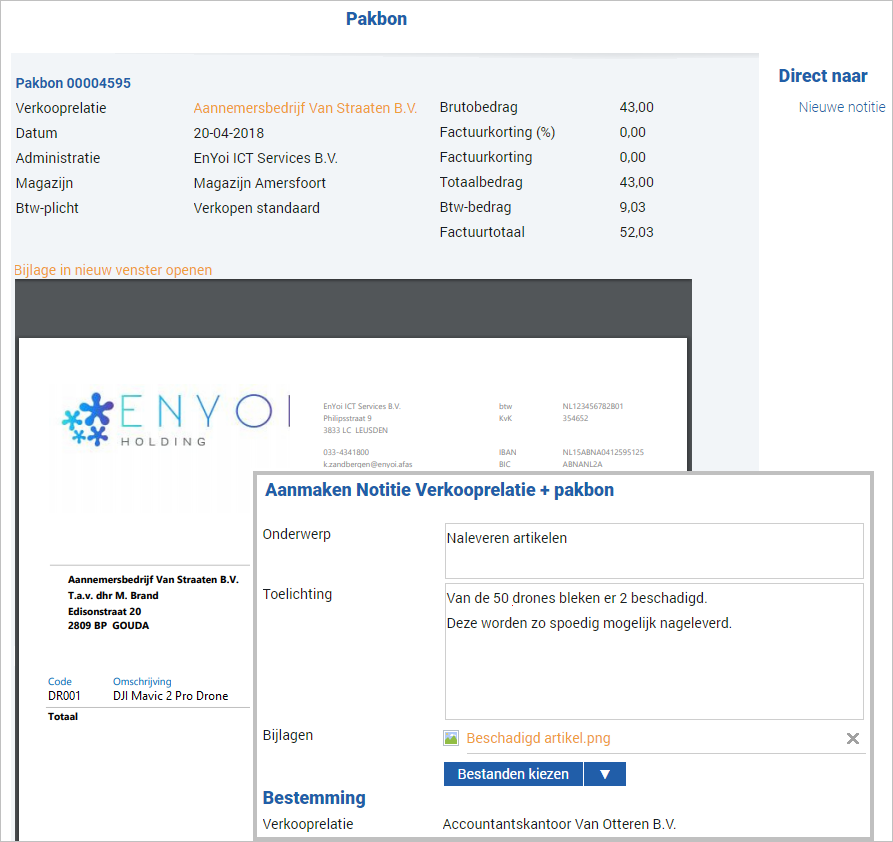
Task: Click the Omschrijving column header
Action: pyautogui.click(x=142, y=681)
